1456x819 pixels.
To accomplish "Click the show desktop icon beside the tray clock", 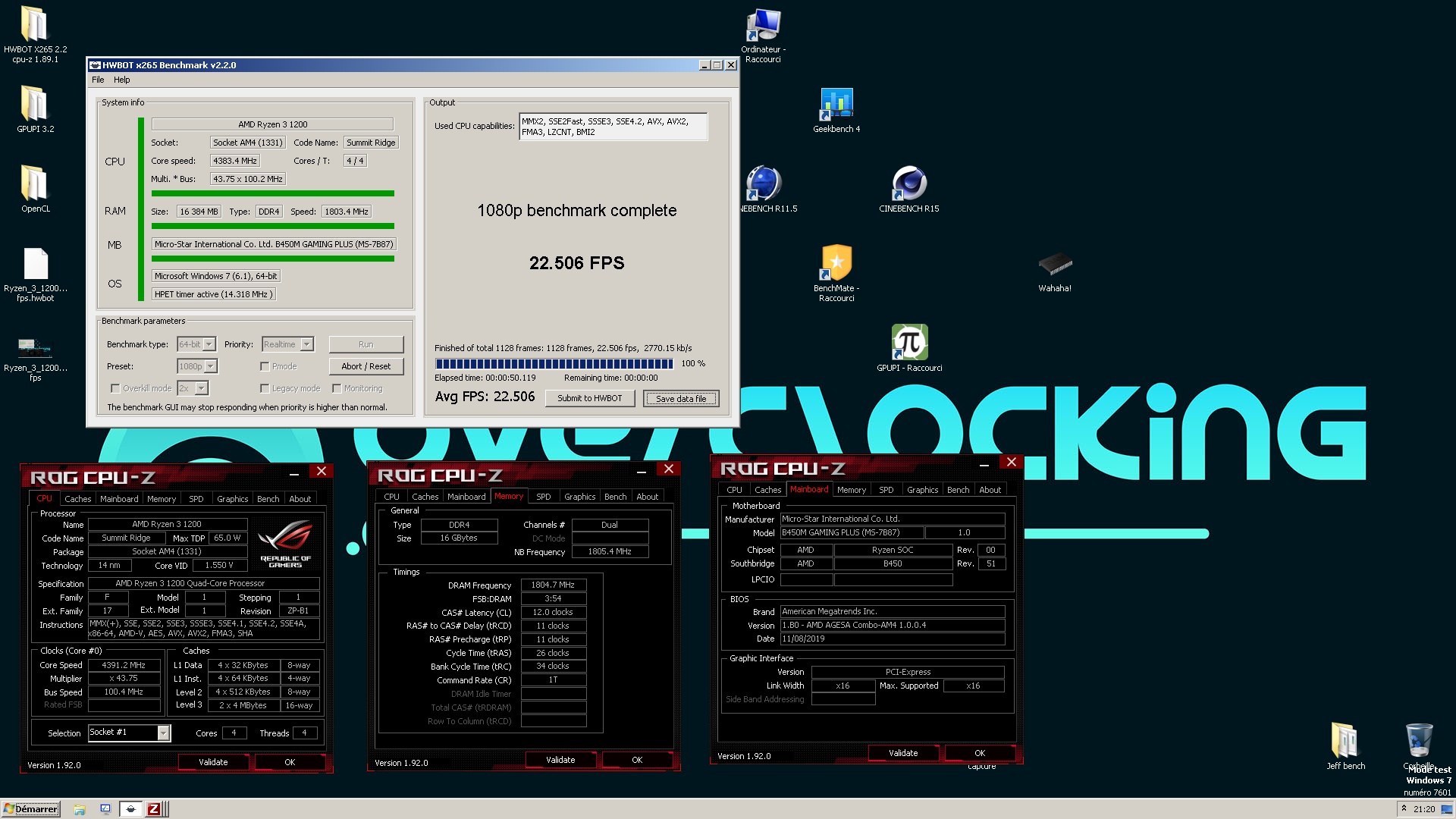I will (x=1446, y=809).
